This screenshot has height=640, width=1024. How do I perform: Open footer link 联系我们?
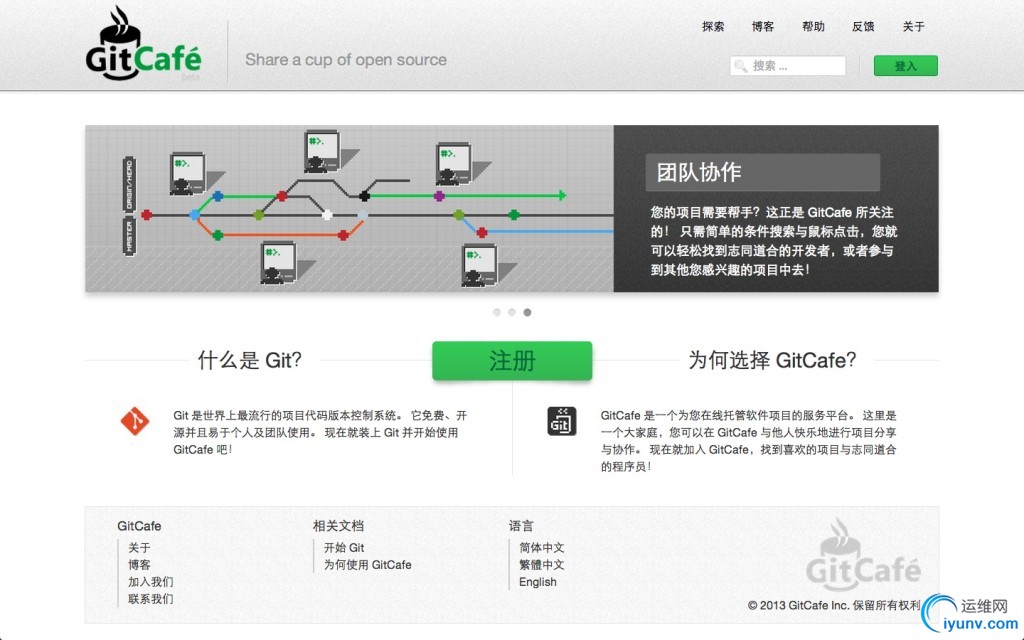pos(151,599)
